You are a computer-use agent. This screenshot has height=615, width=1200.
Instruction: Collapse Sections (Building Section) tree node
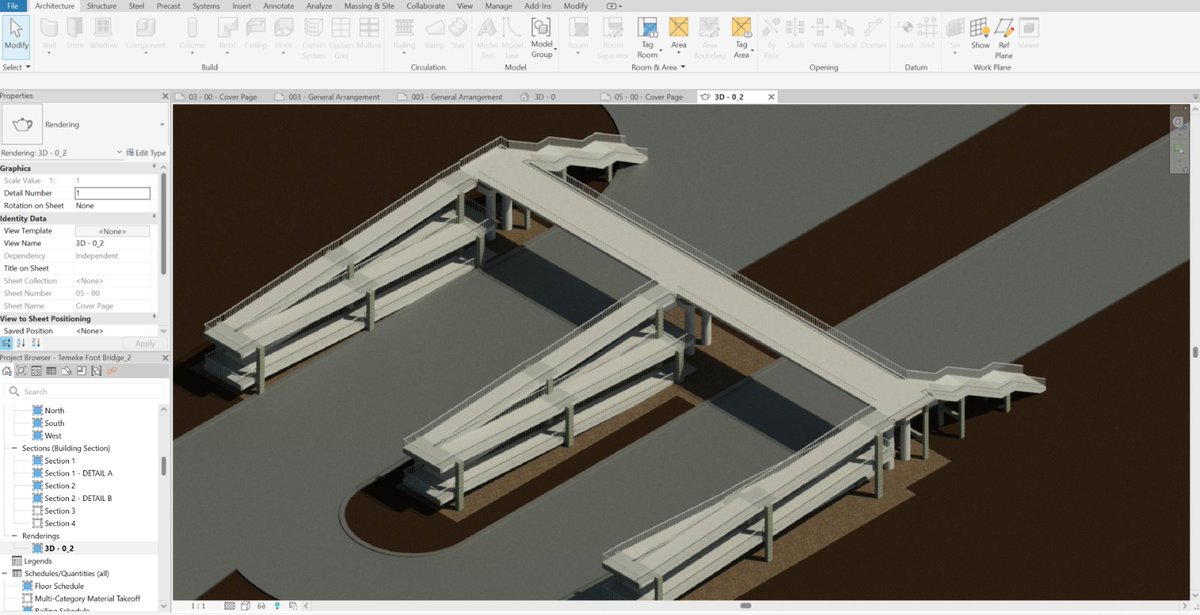click(16, 448)
